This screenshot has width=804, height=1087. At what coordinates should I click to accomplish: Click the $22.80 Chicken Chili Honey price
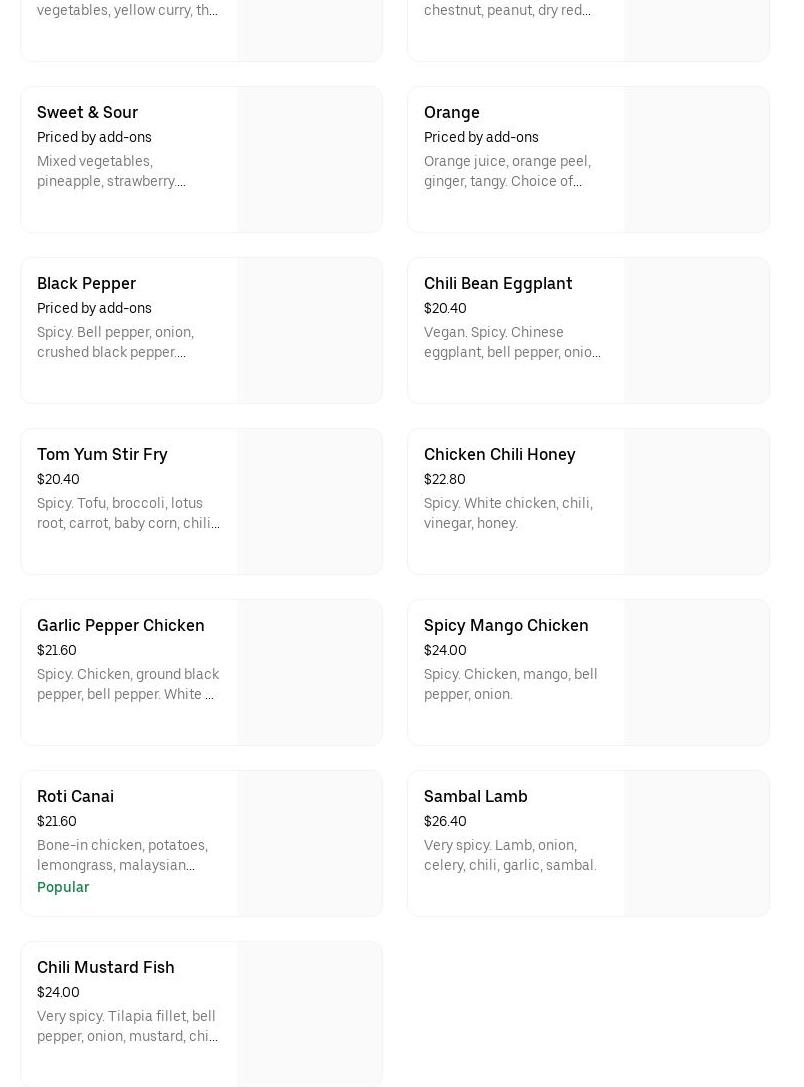pos(445,479)
